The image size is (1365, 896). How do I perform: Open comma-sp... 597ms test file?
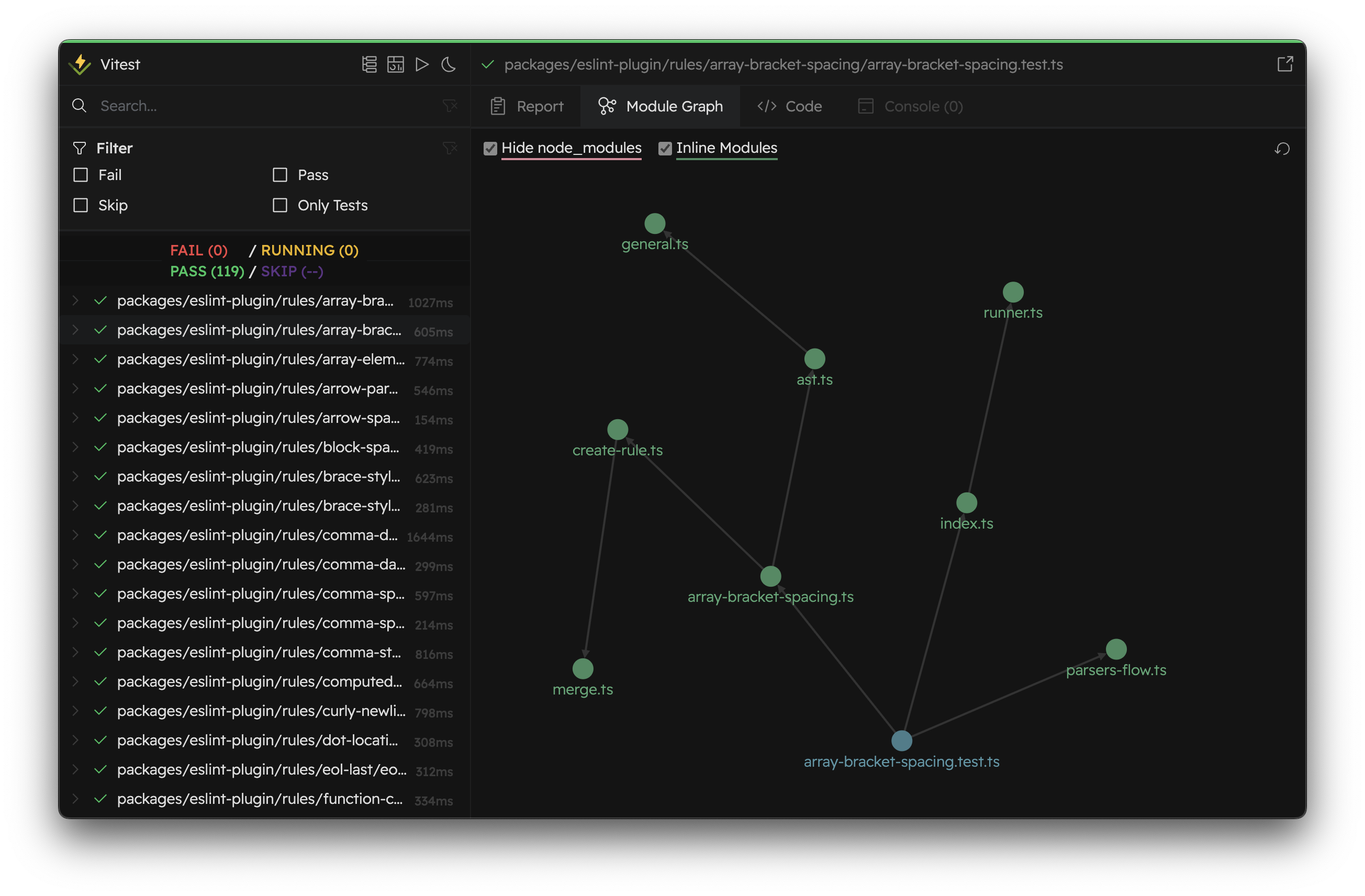(x=264, y=593)
